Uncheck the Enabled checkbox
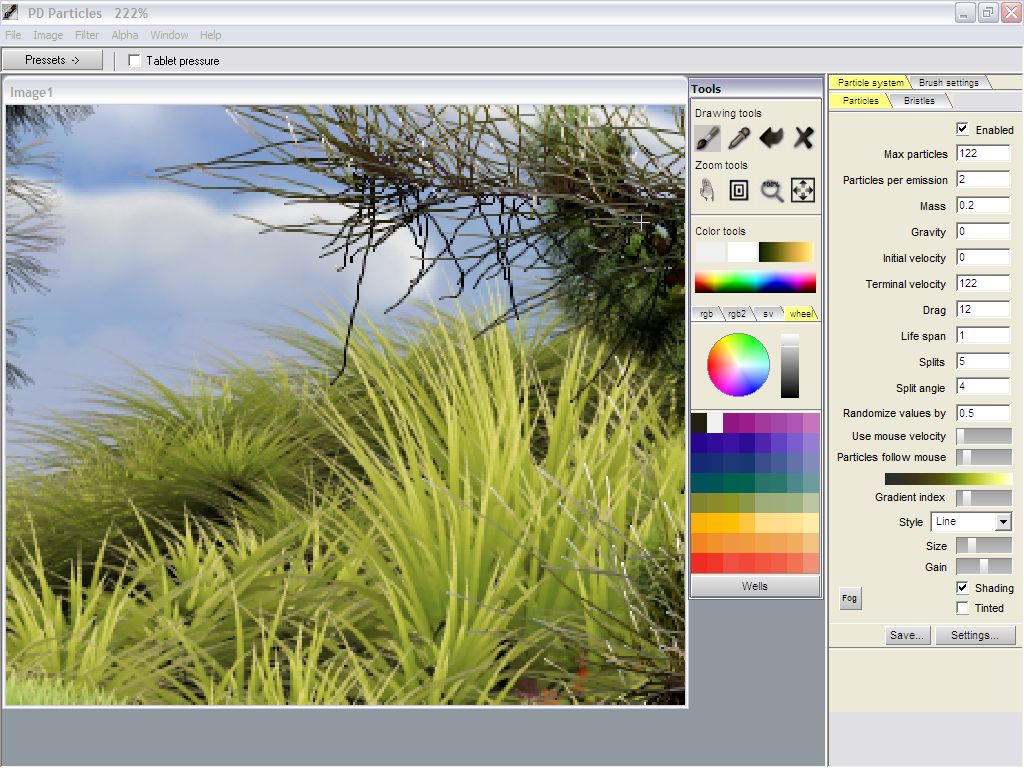The width and height of the screenshot is (1024, 768). (x=962, y=129)
